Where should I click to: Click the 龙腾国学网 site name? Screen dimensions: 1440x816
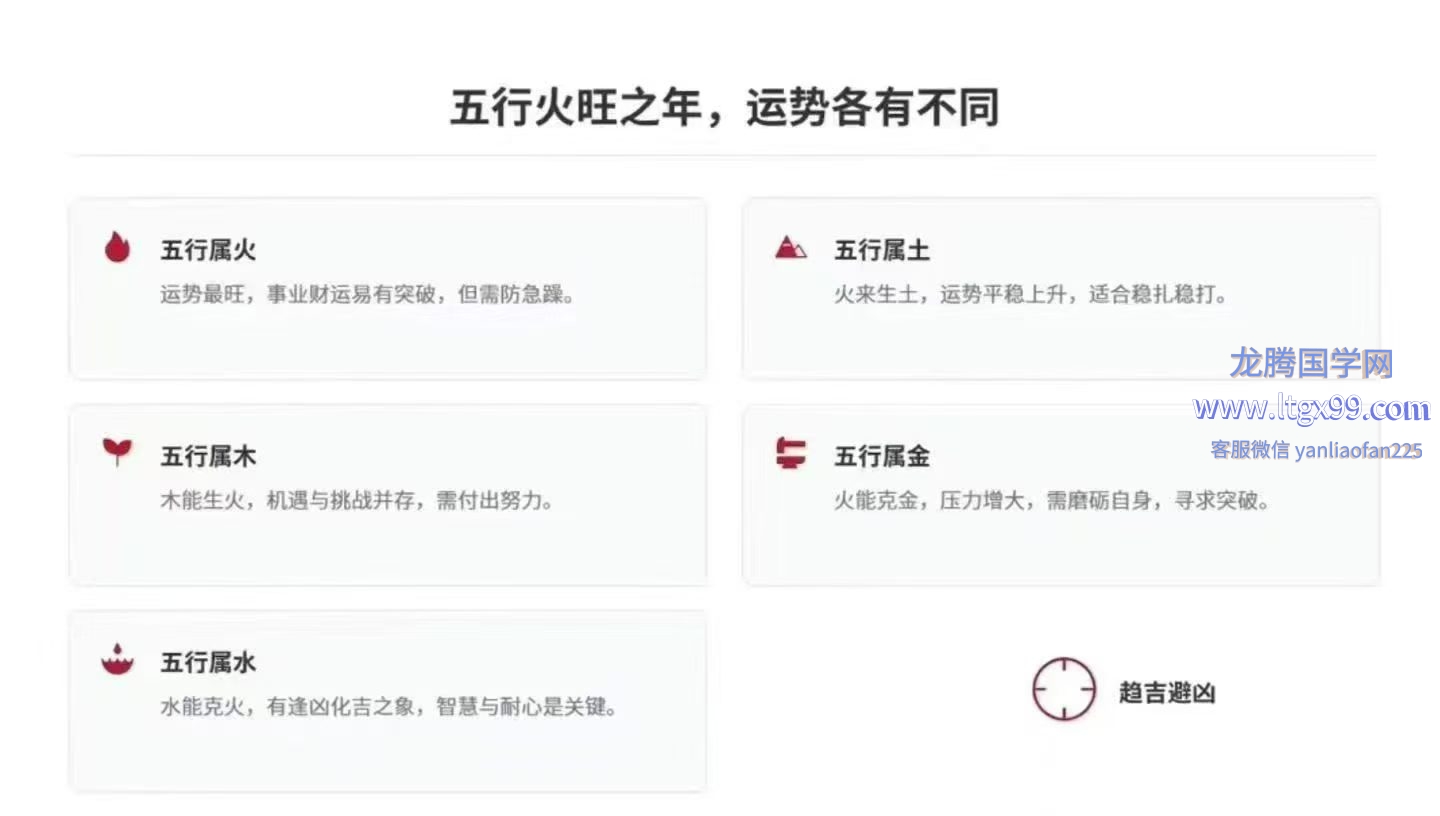pos(1310,364)
